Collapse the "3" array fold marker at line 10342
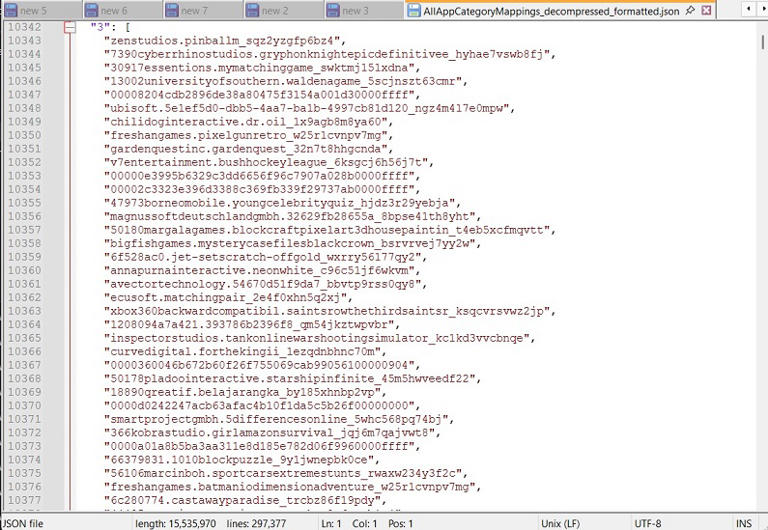This screenshot has height=530, width=768. tap(70, 26)
